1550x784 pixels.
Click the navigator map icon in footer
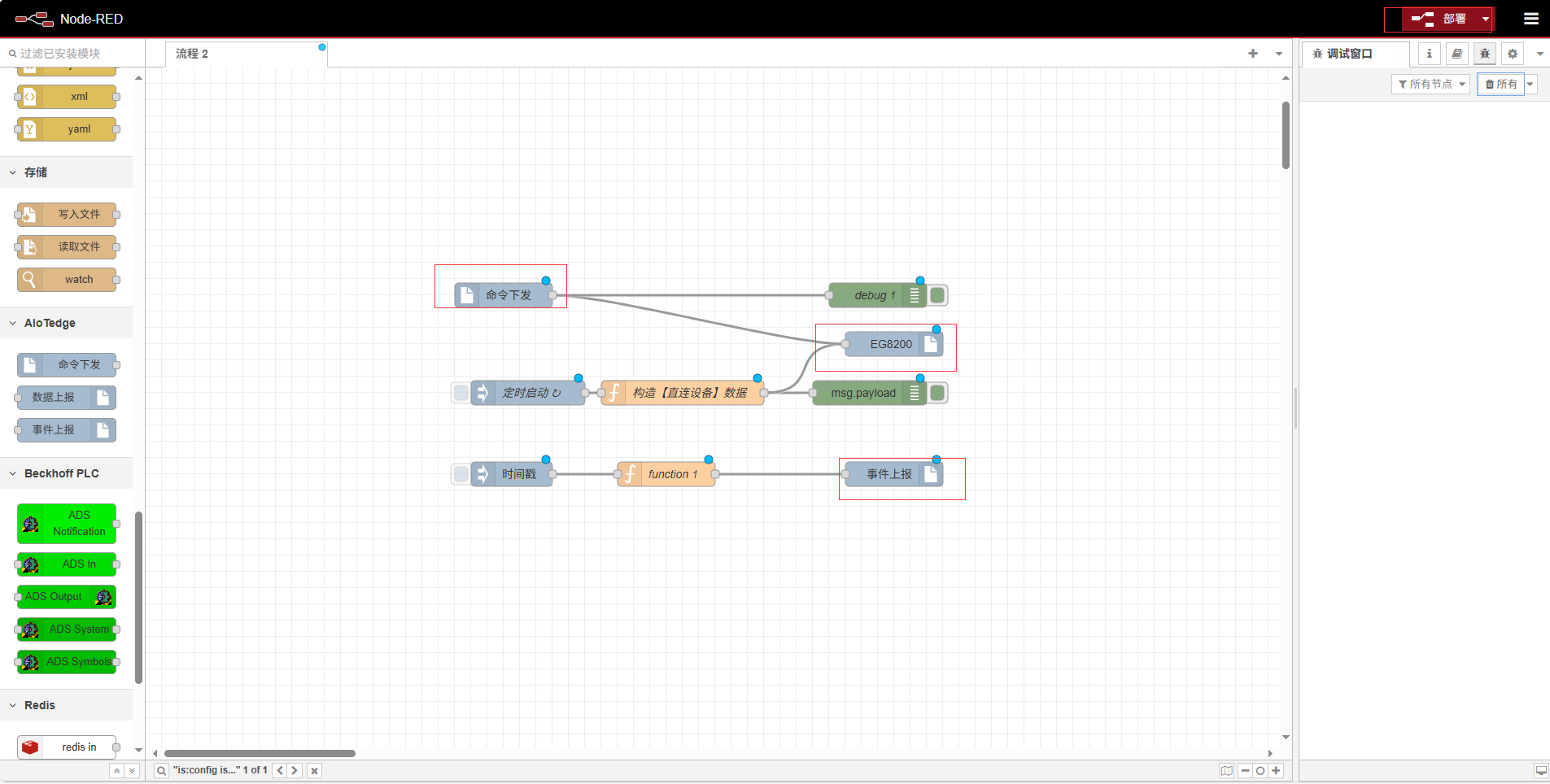pos(1226,771)
